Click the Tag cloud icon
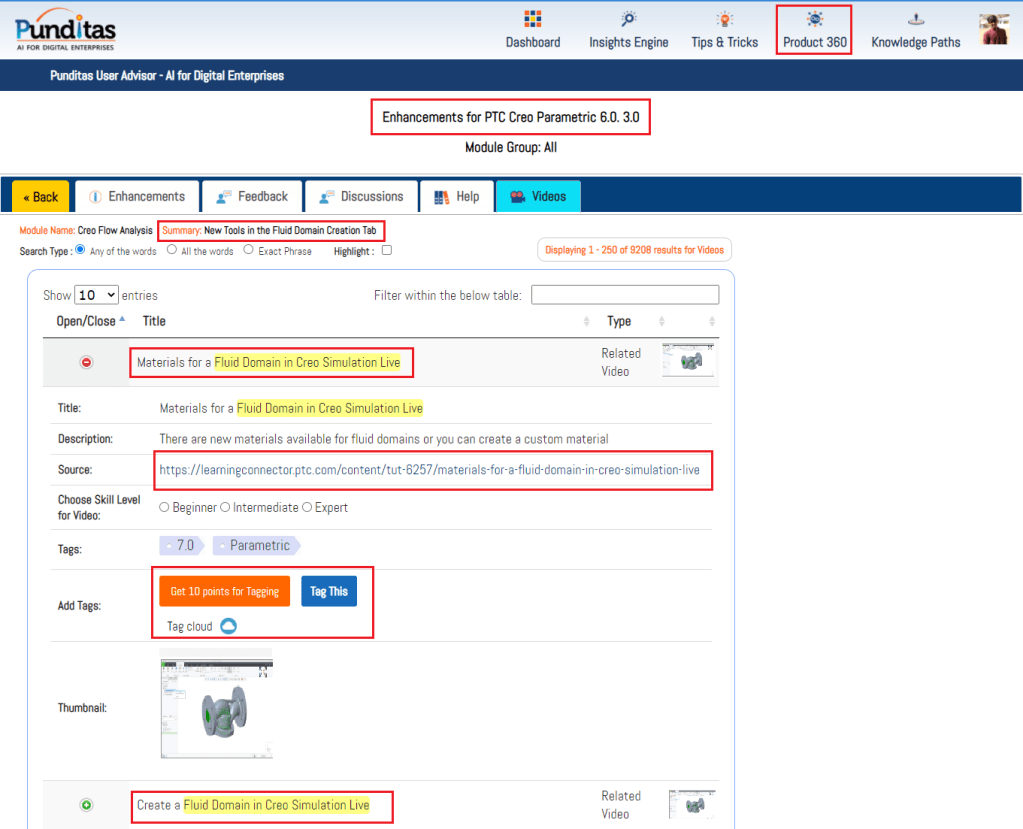The width and height of the screenshot is (1023, 829). (x=228, y=626)
